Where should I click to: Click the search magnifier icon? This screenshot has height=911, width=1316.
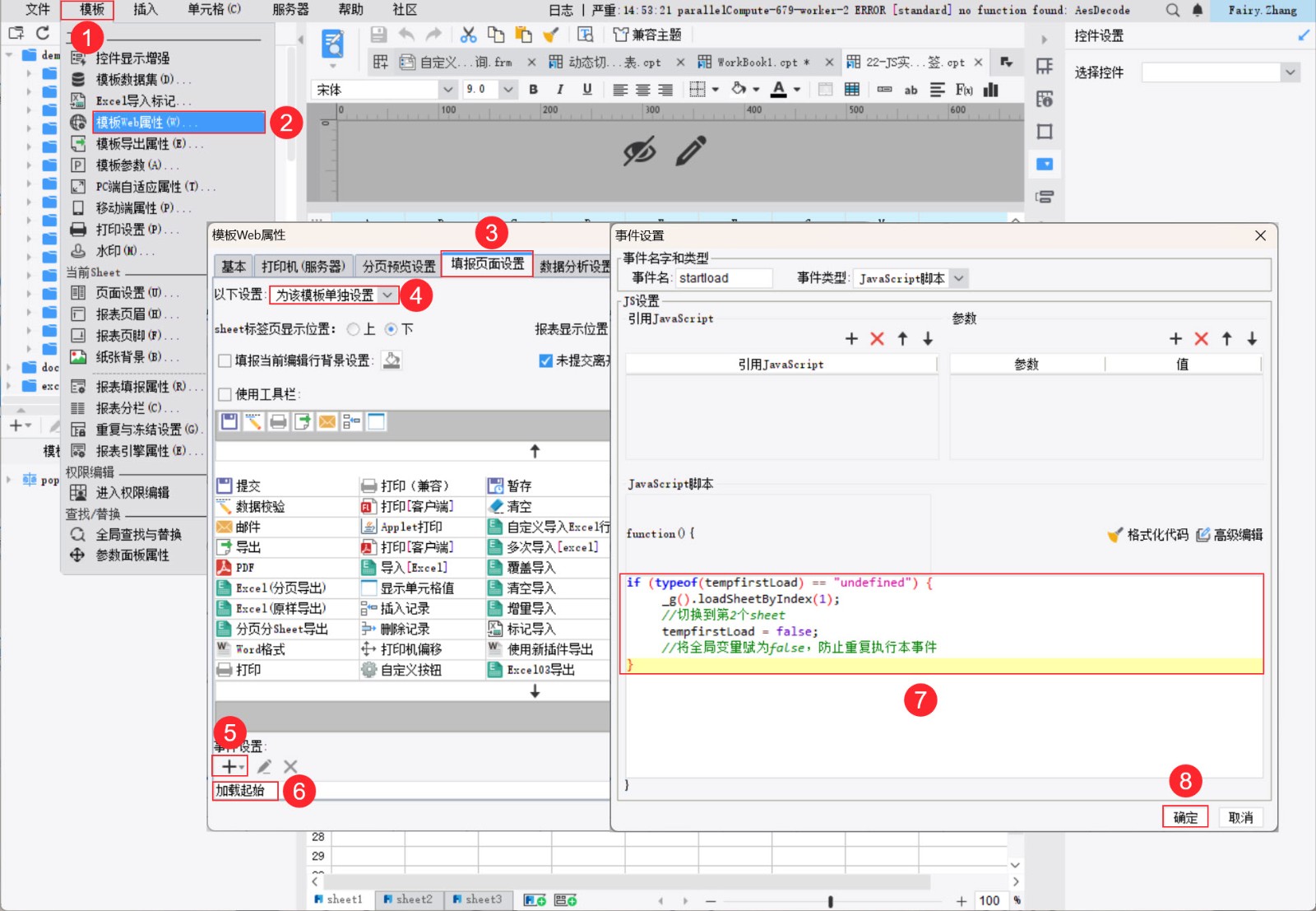[1173, 10]
